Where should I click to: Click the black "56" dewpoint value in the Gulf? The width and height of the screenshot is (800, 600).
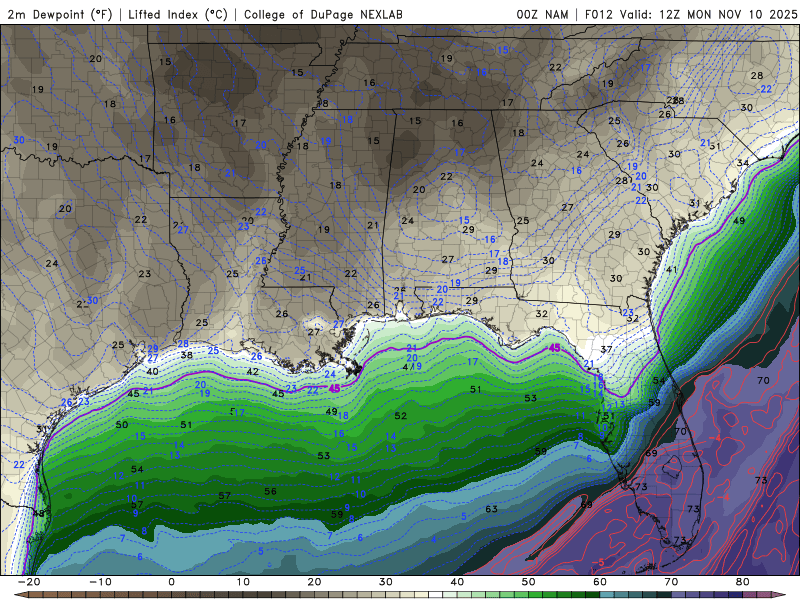(270, 491)
